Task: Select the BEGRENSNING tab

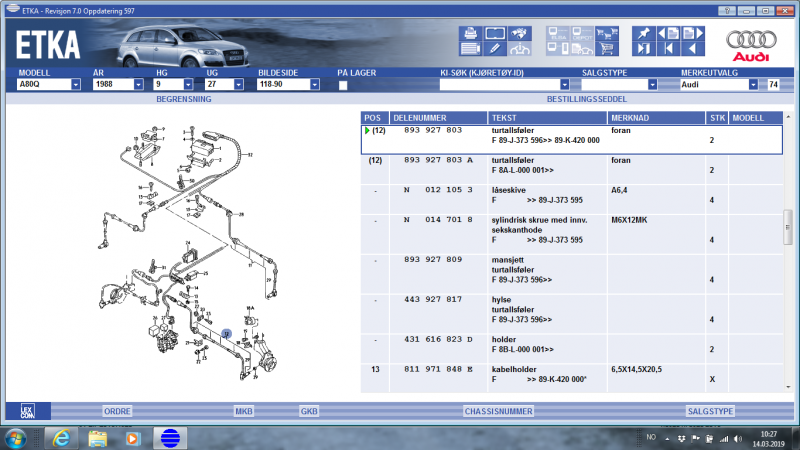Action: coord(181,100)
